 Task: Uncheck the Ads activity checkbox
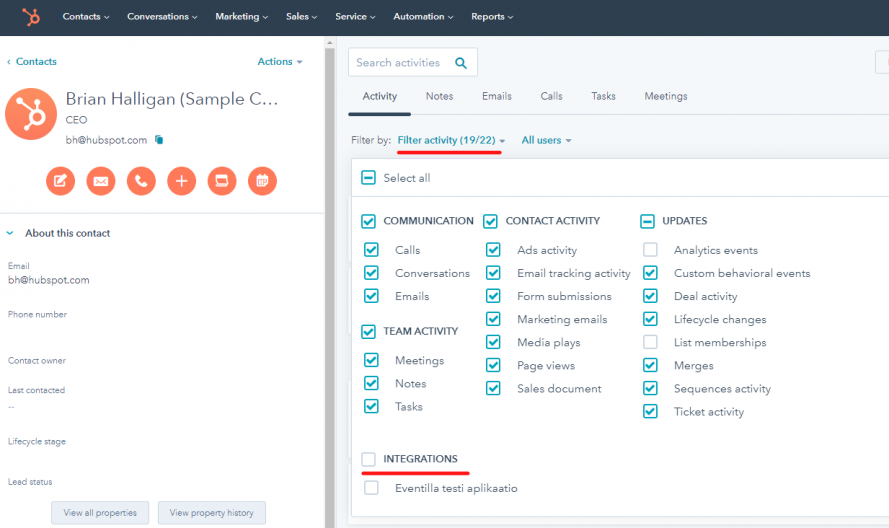(x=493, y=250)
